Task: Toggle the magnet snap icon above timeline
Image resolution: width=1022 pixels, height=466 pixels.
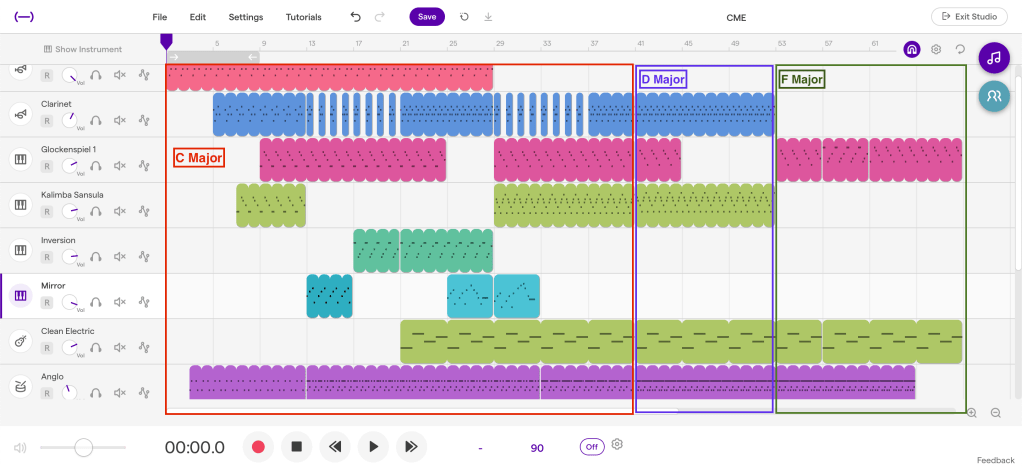Action: coord(911,49)
